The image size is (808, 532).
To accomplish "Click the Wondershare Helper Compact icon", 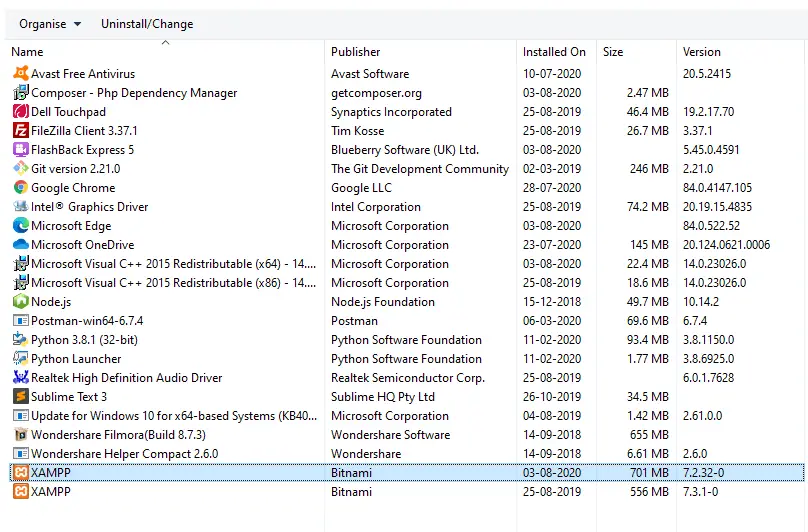I will tap(21, 454).
